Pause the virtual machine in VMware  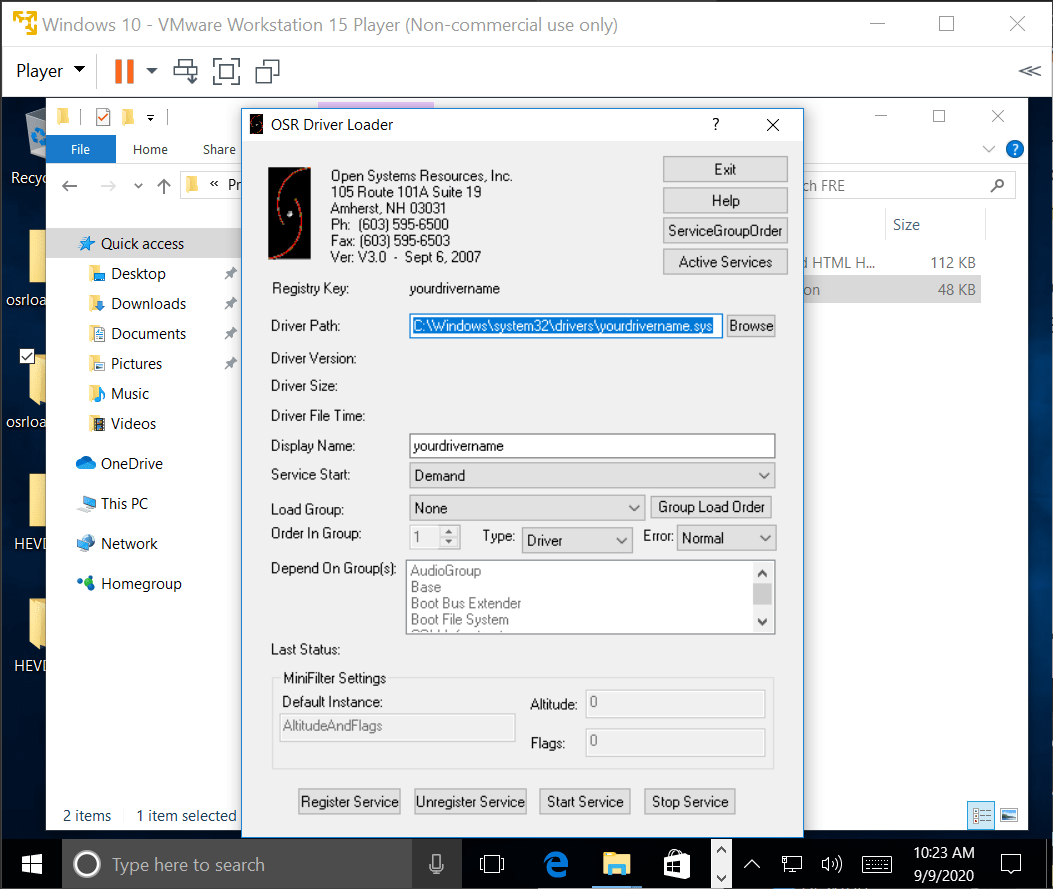point(124,71)
